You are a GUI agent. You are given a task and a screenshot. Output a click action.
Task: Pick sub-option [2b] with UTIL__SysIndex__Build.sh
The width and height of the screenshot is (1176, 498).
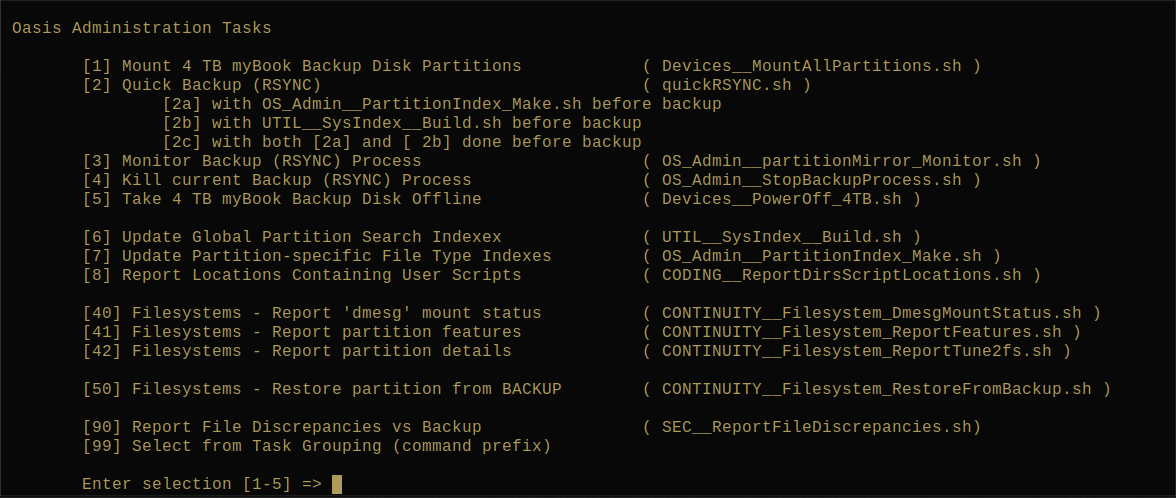pos(401,123)
